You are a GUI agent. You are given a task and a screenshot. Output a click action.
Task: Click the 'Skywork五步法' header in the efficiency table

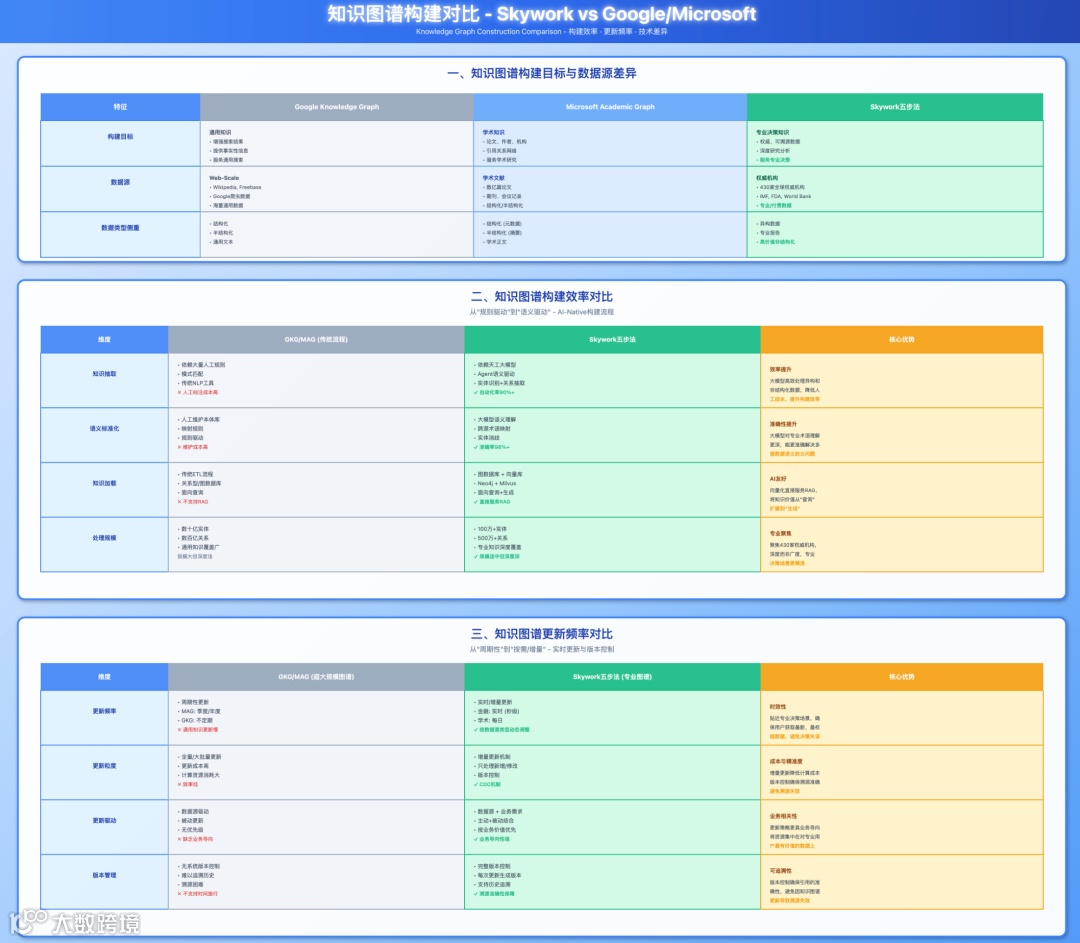tap(612, 340)
